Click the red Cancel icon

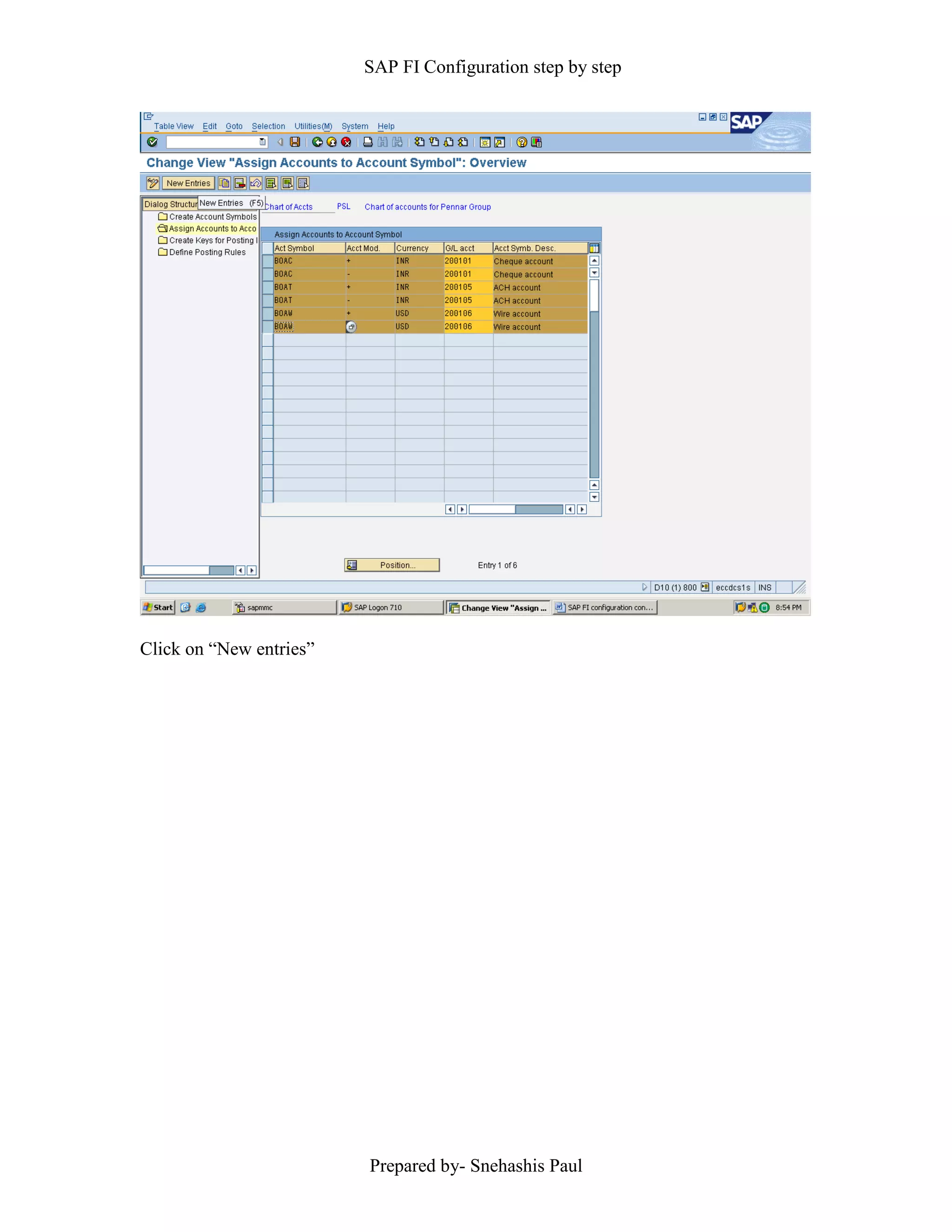346,142
